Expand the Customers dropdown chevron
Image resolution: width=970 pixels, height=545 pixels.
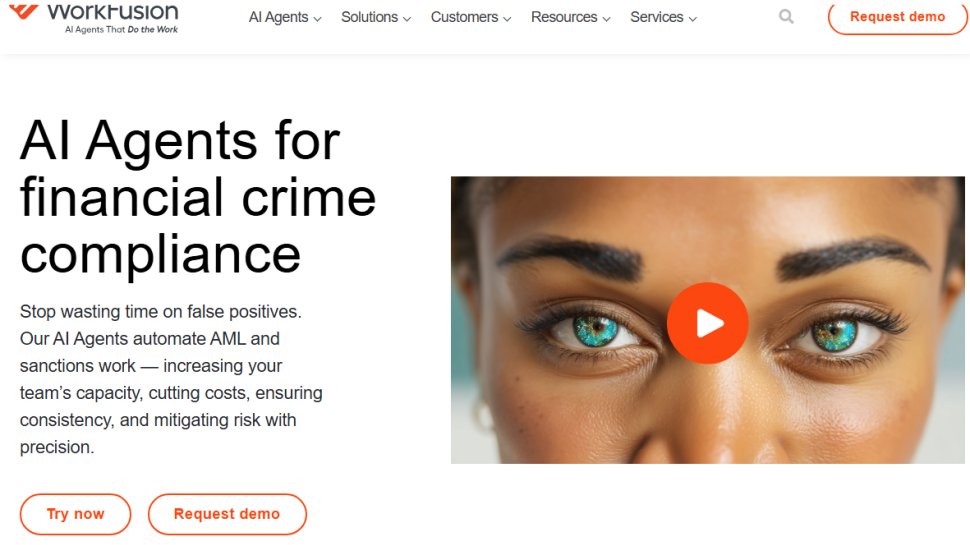click(507, 19)
